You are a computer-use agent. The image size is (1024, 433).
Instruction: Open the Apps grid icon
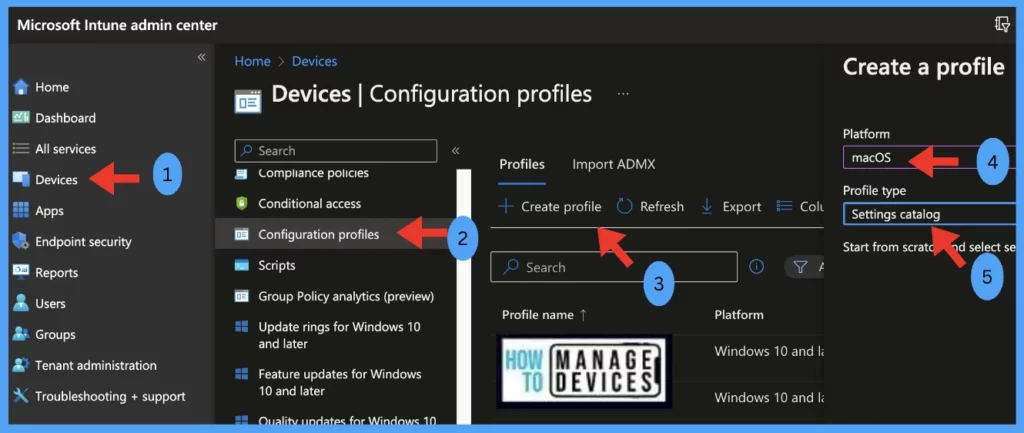[21, 210]
